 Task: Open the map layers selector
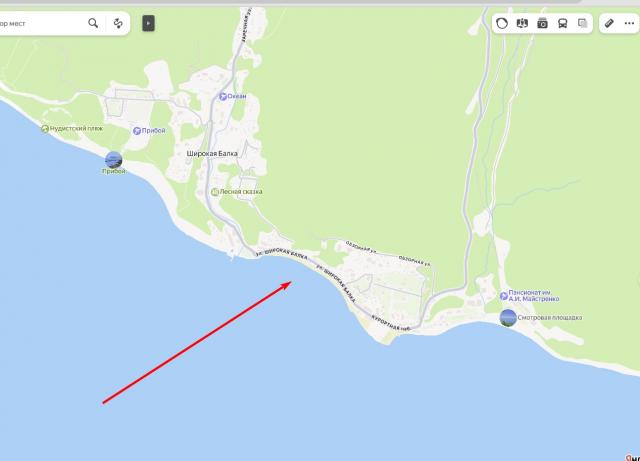[x=582, y=23]
